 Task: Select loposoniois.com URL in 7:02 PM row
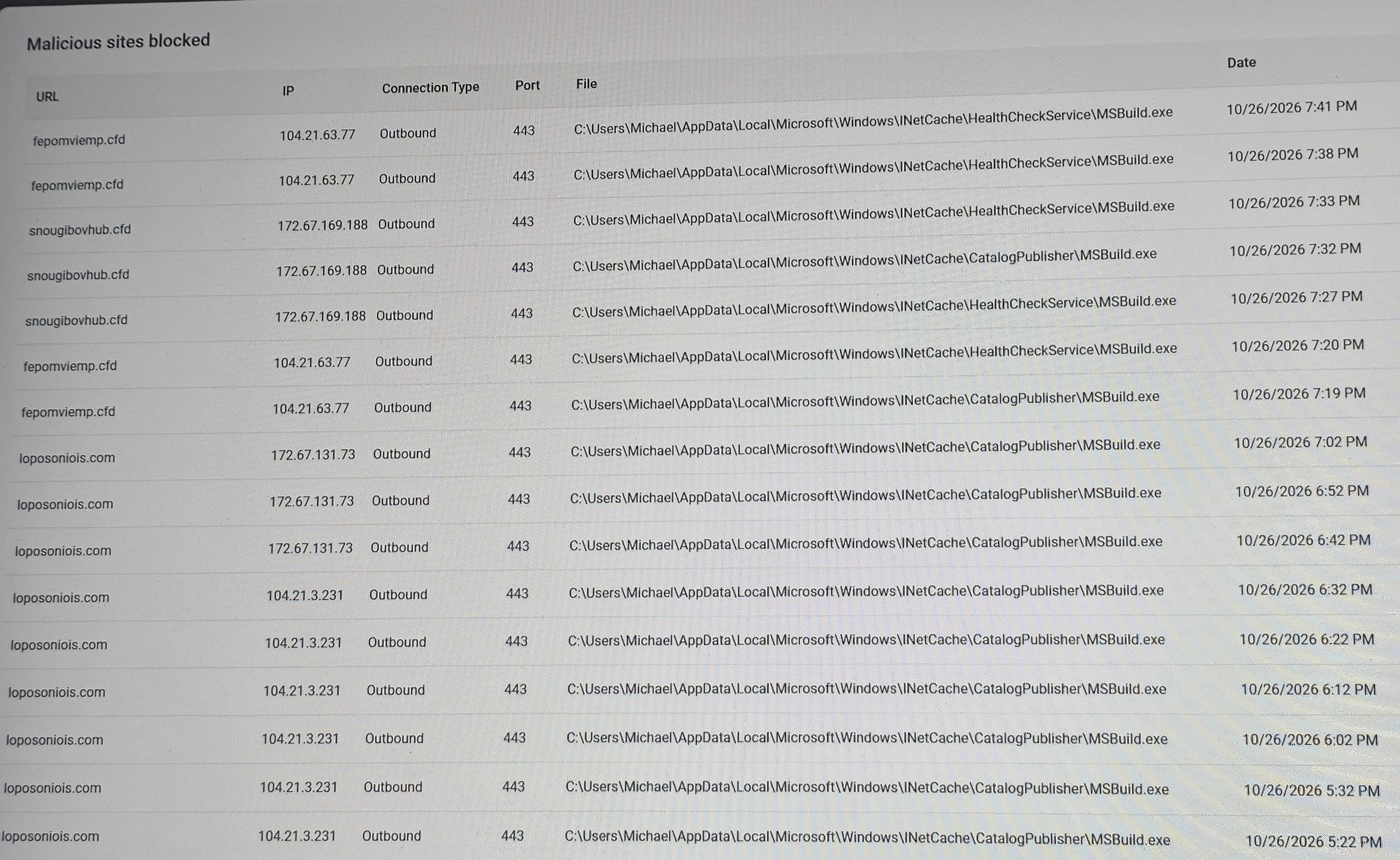coord(67,458)
